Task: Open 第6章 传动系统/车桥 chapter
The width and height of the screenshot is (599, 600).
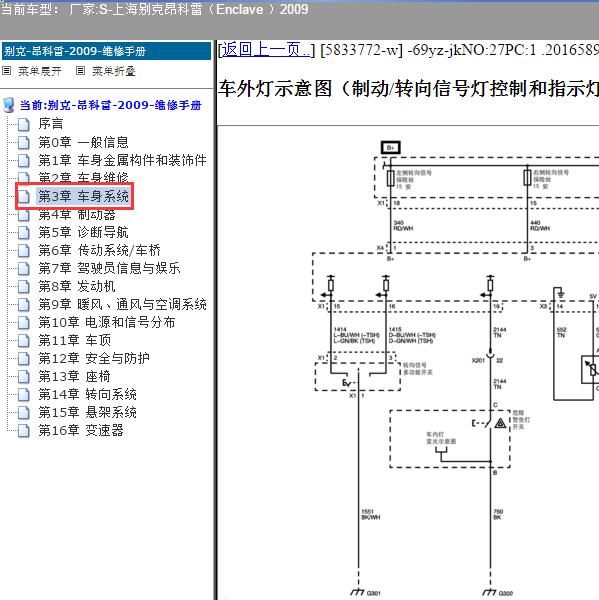Action: pyautogui.click(x=100, y=250)
